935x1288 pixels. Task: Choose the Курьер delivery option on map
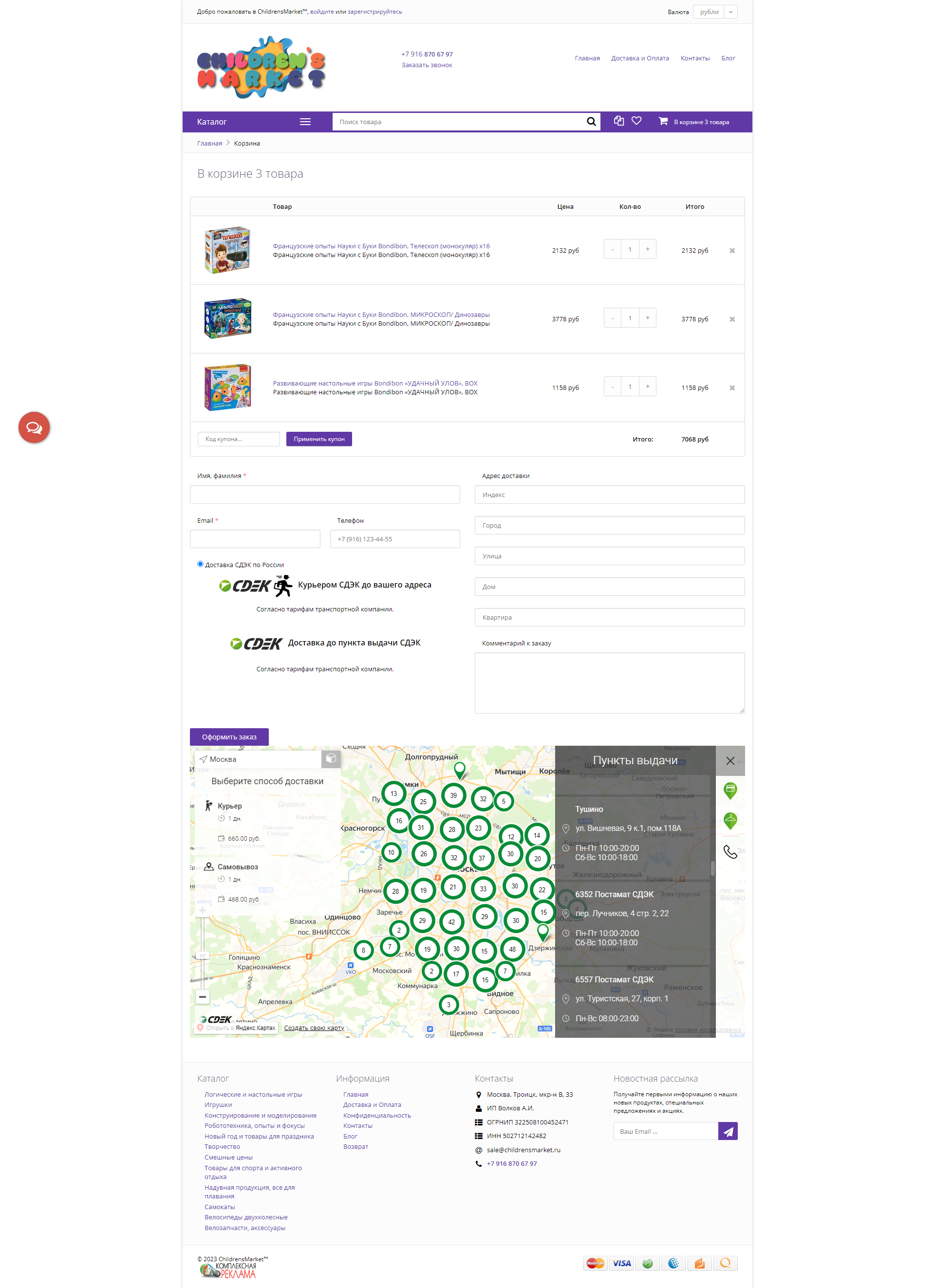[229, 806]
